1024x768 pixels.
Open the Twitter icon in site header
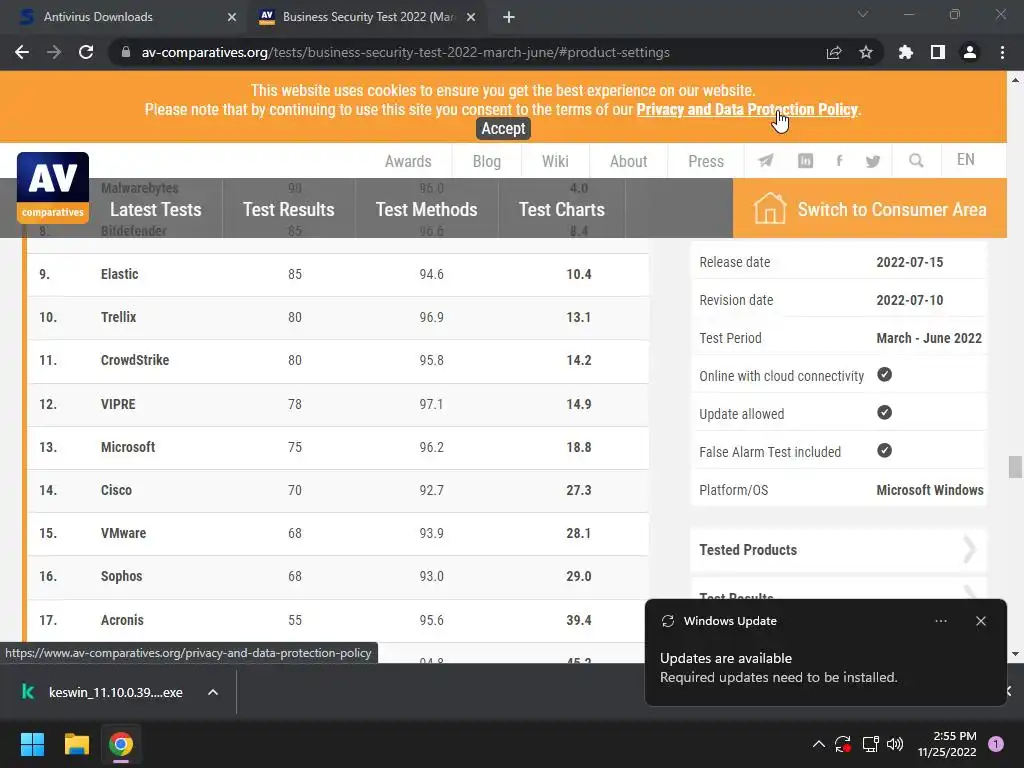tap(872, 161)
